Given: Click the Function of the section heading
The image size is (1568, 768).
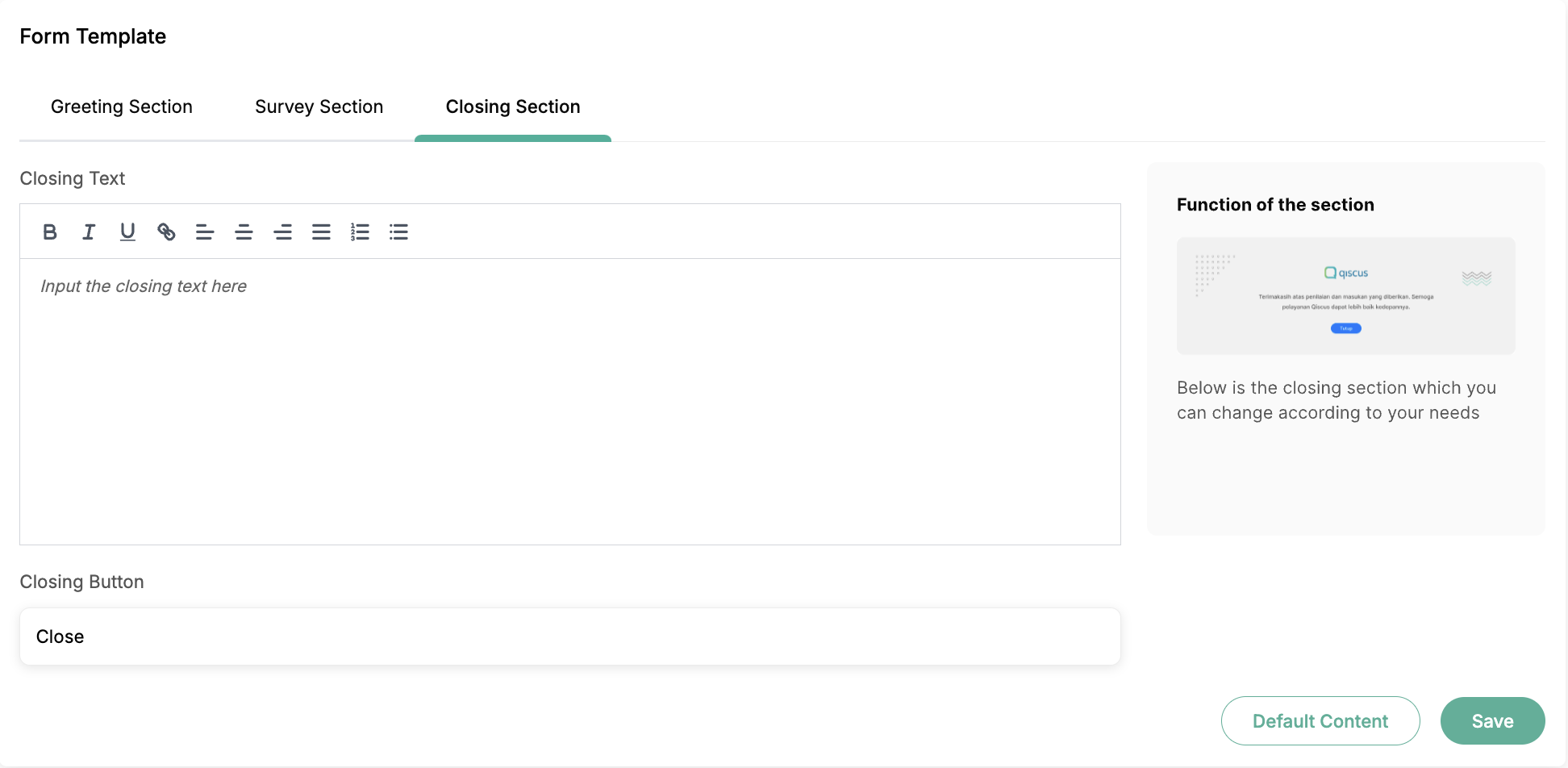Looking at the screenshot, I should pos(1275,205).
